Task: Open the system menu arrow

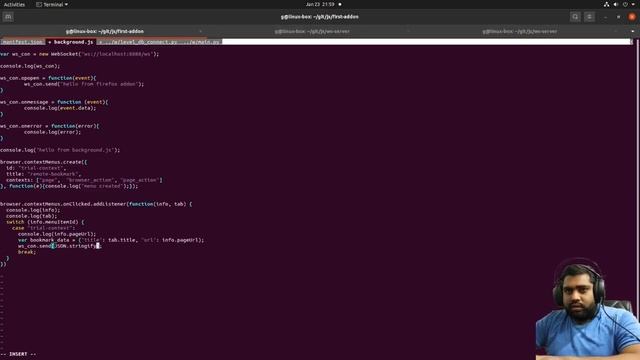Action: [633, 4]
